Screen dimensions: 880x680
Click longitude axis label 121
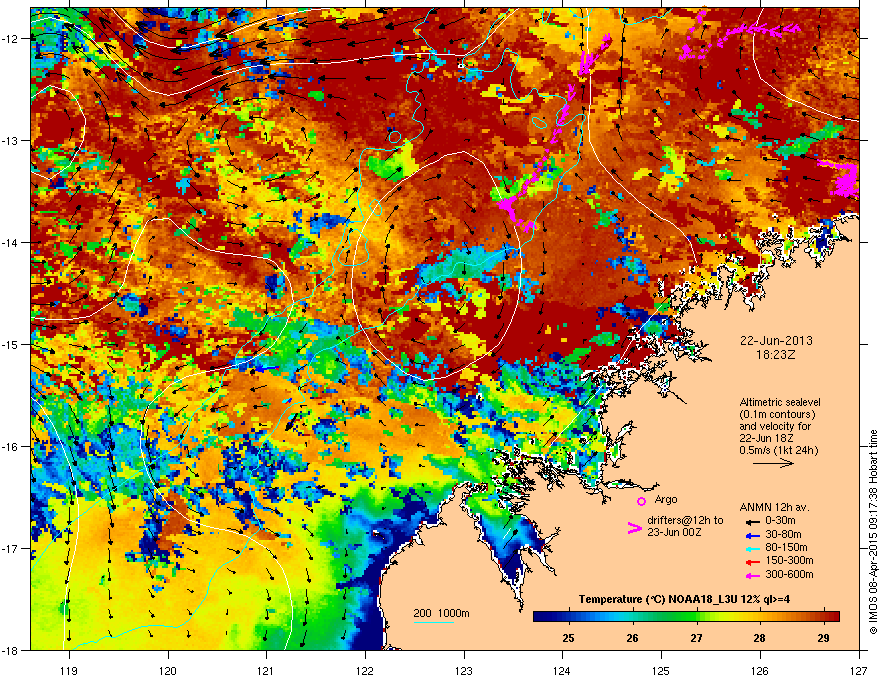tap(266, 670)
